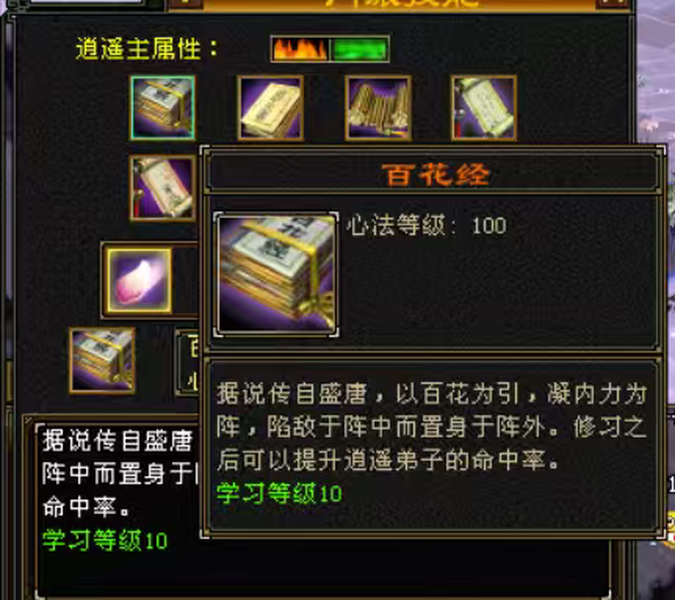This screenshot has height=600, width=675.
Task: Click the 心法等级: 100 text
Action: tap(427, 225)
